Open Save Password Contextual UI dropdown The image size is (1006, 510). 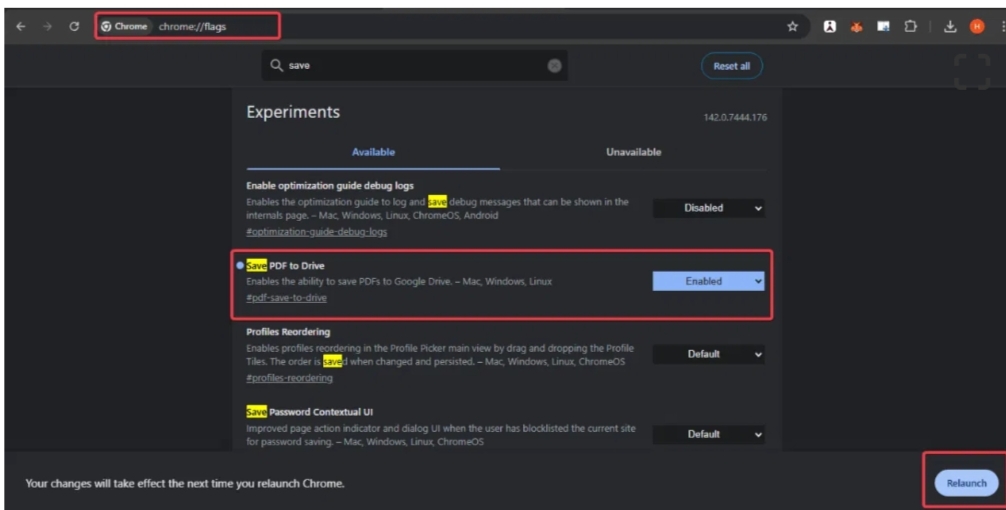pyautogui.click(x=709, y=434)
